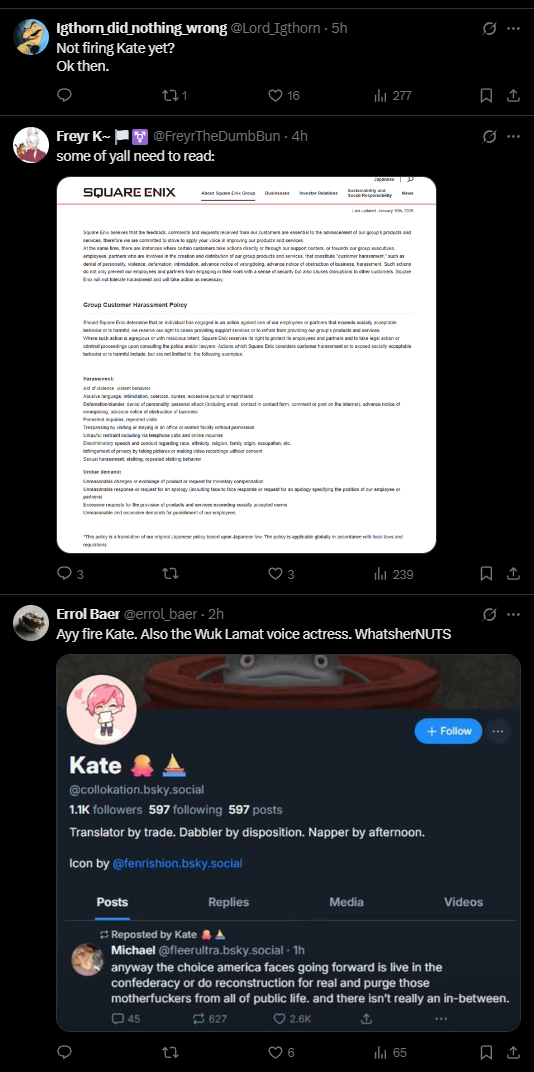Viewport: 534px width, 1072px height.
Task: Open Lord_Igthorn's profile avatar
Action: 31,36
